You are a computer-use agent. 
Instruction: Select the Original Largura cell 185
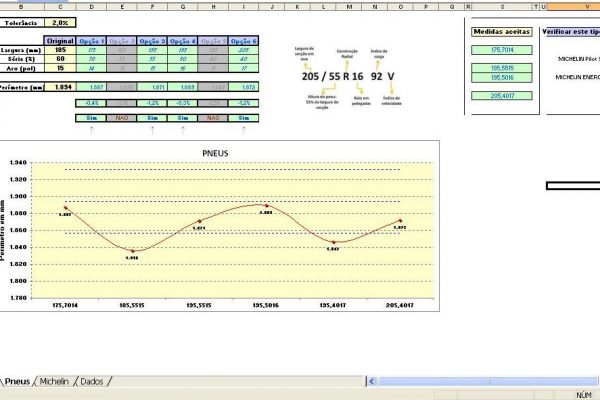tap(62, 48)
